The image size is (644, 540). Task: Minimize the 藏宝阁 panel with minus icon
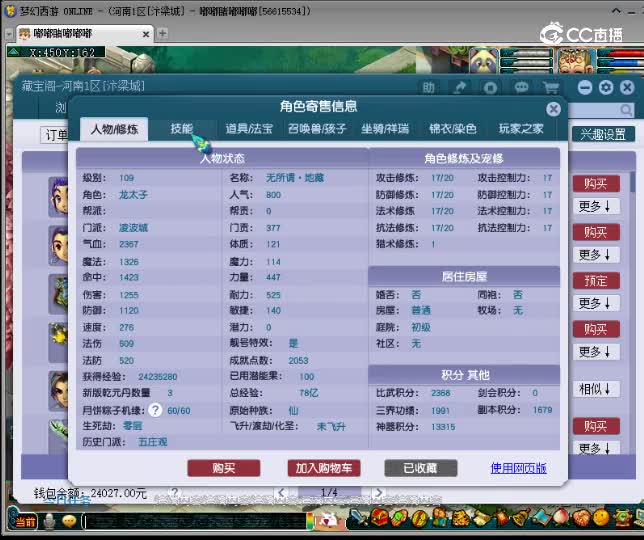pos(585,87)
